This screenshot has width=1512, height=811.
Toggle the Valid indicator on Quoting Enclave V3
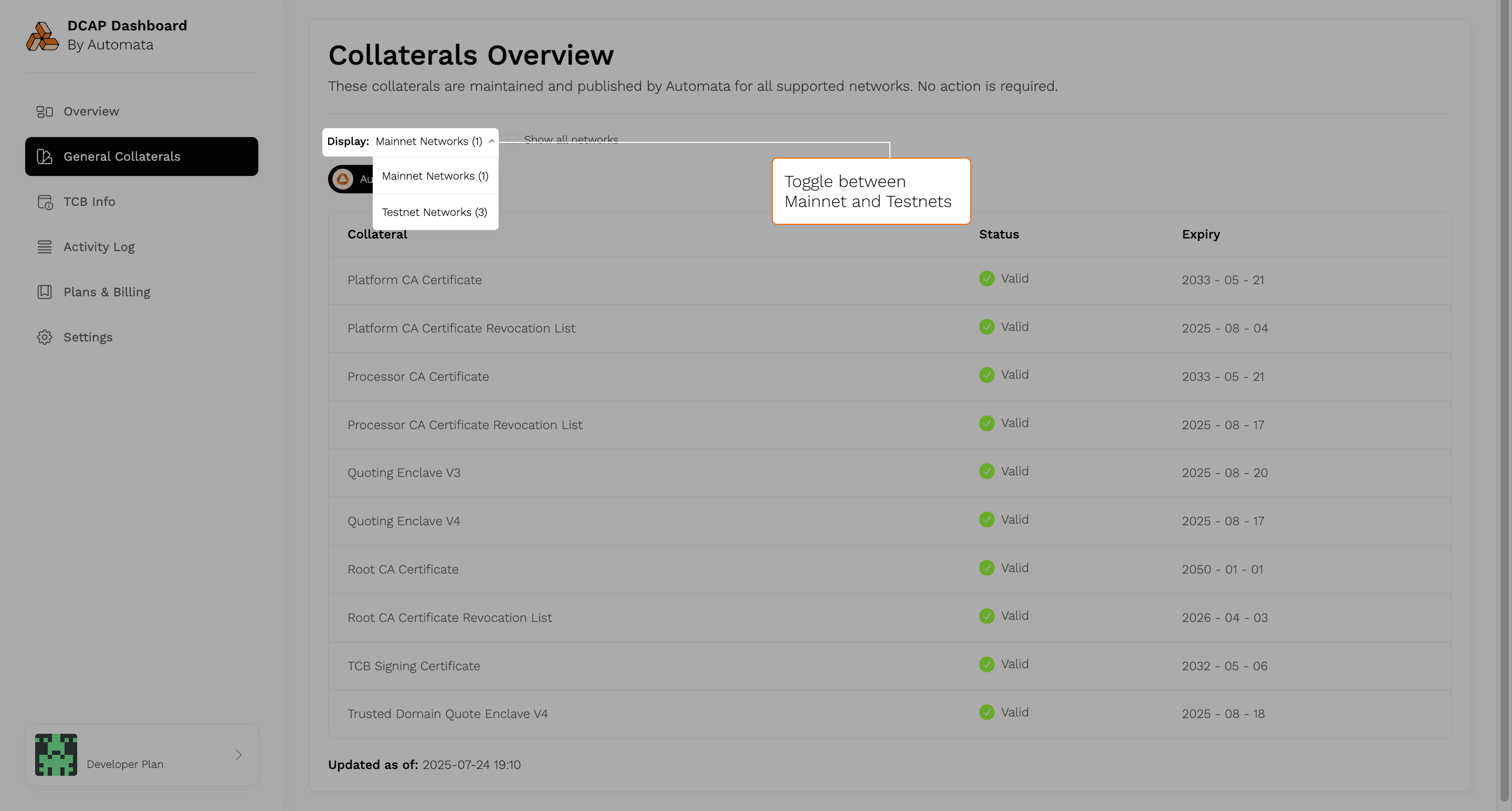click(986, 471)
